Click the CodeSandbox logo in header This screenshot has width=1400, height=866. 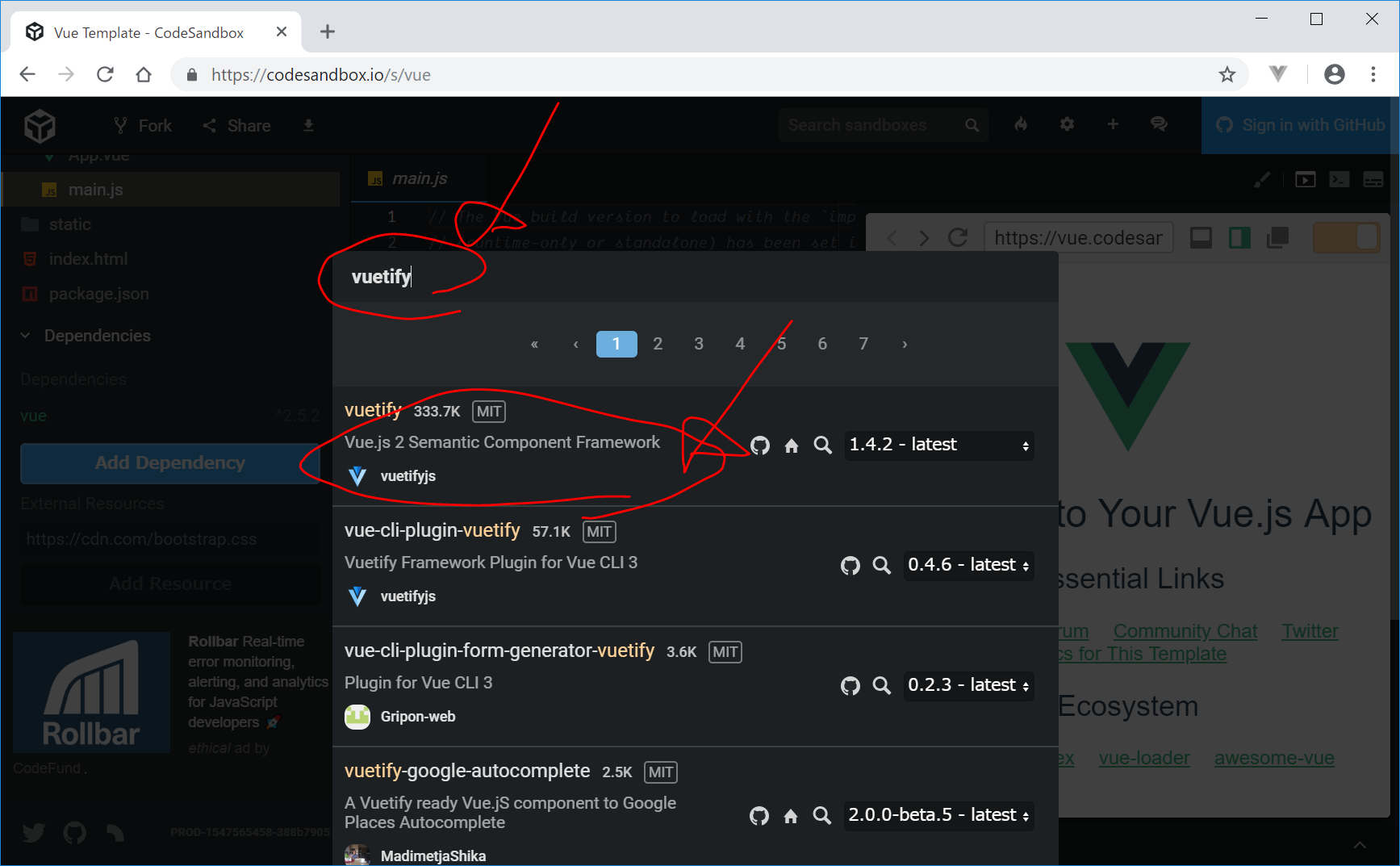point(40,126)
